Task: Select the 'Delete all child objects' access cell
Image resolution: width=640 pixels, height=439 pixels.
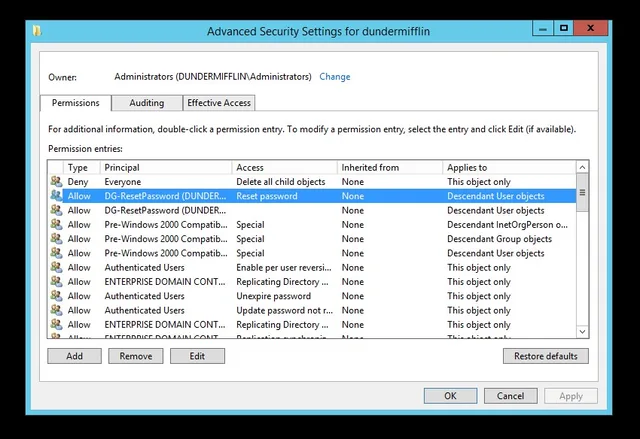Action: (281, 182)
